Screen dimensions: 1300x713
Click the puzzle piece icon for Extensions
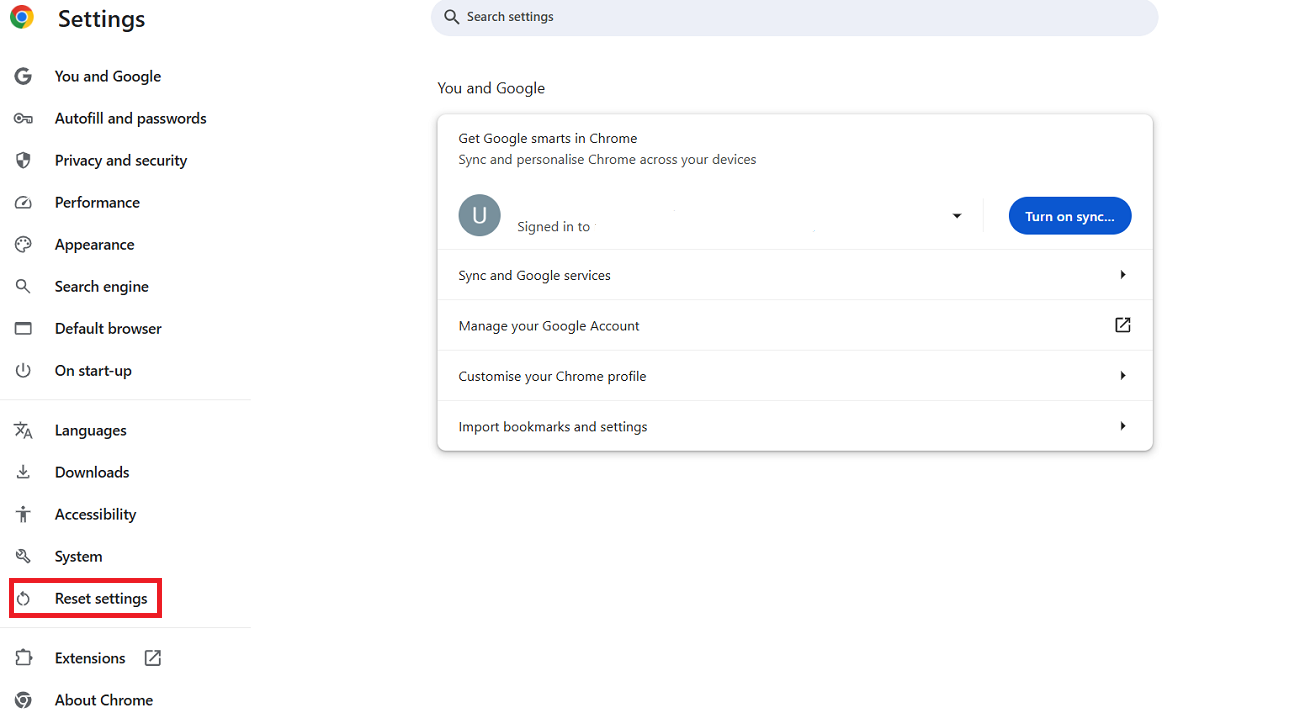pos(23,658)
